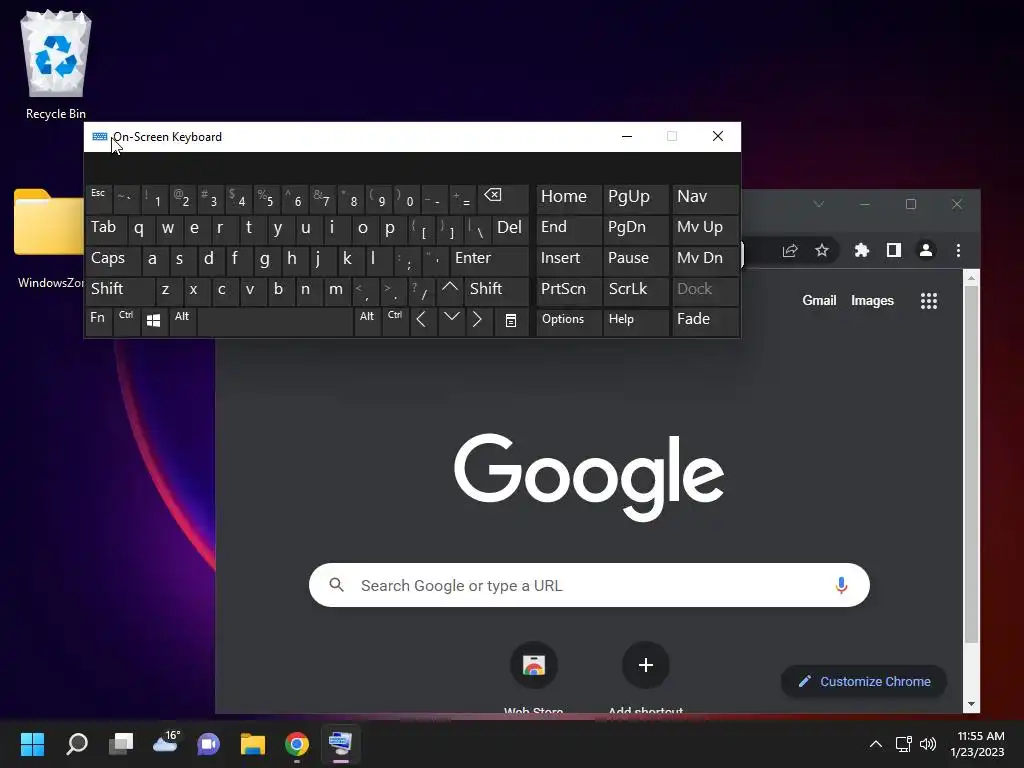Open the Recycle Bin desktop icon

tap(56, 65)
